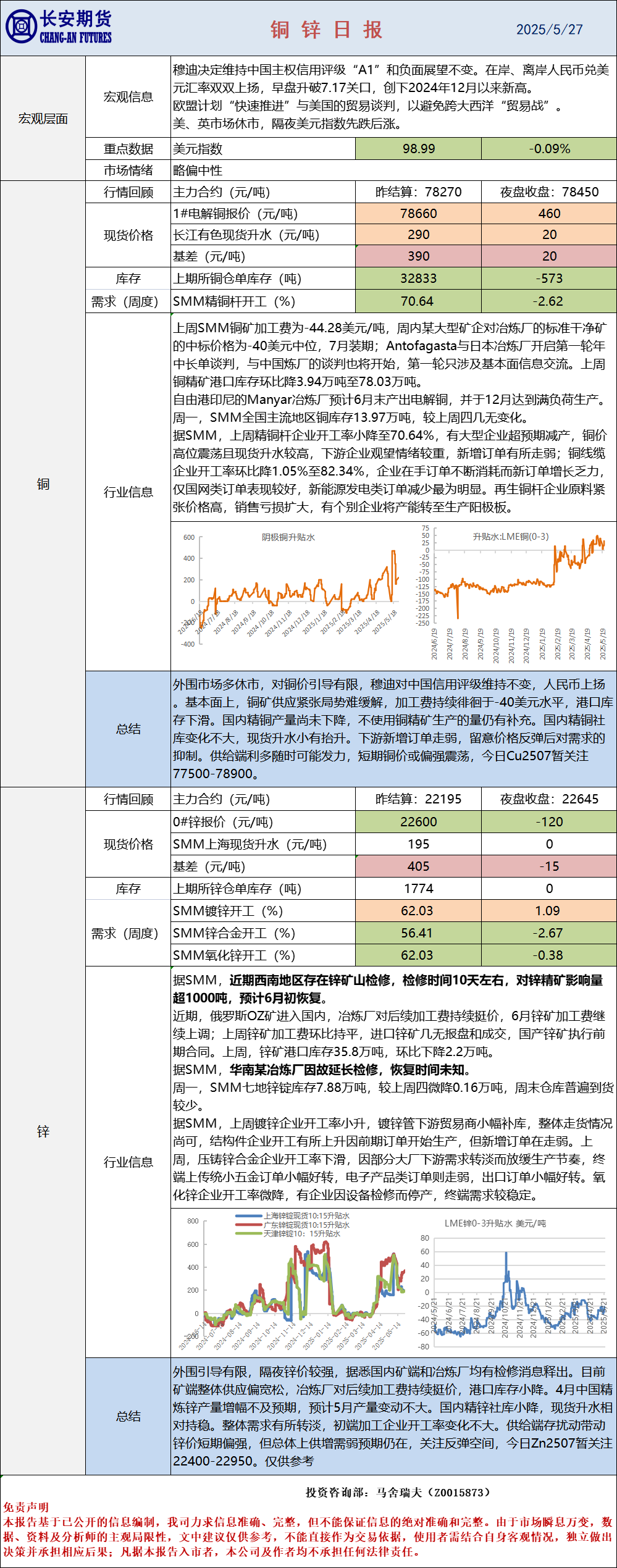This screenshot has width=617, height=1568.
Task: Click the -2.67 change cell
Action: pyautogui.click(x=549, y=933)
